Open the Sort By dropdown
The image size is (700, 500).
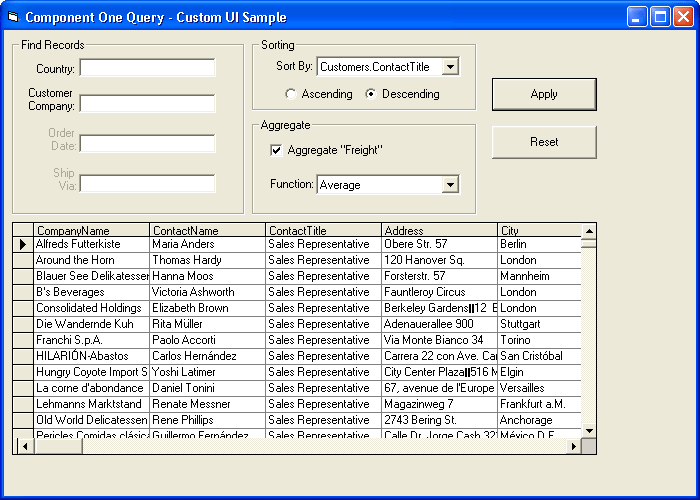(449, 67)
